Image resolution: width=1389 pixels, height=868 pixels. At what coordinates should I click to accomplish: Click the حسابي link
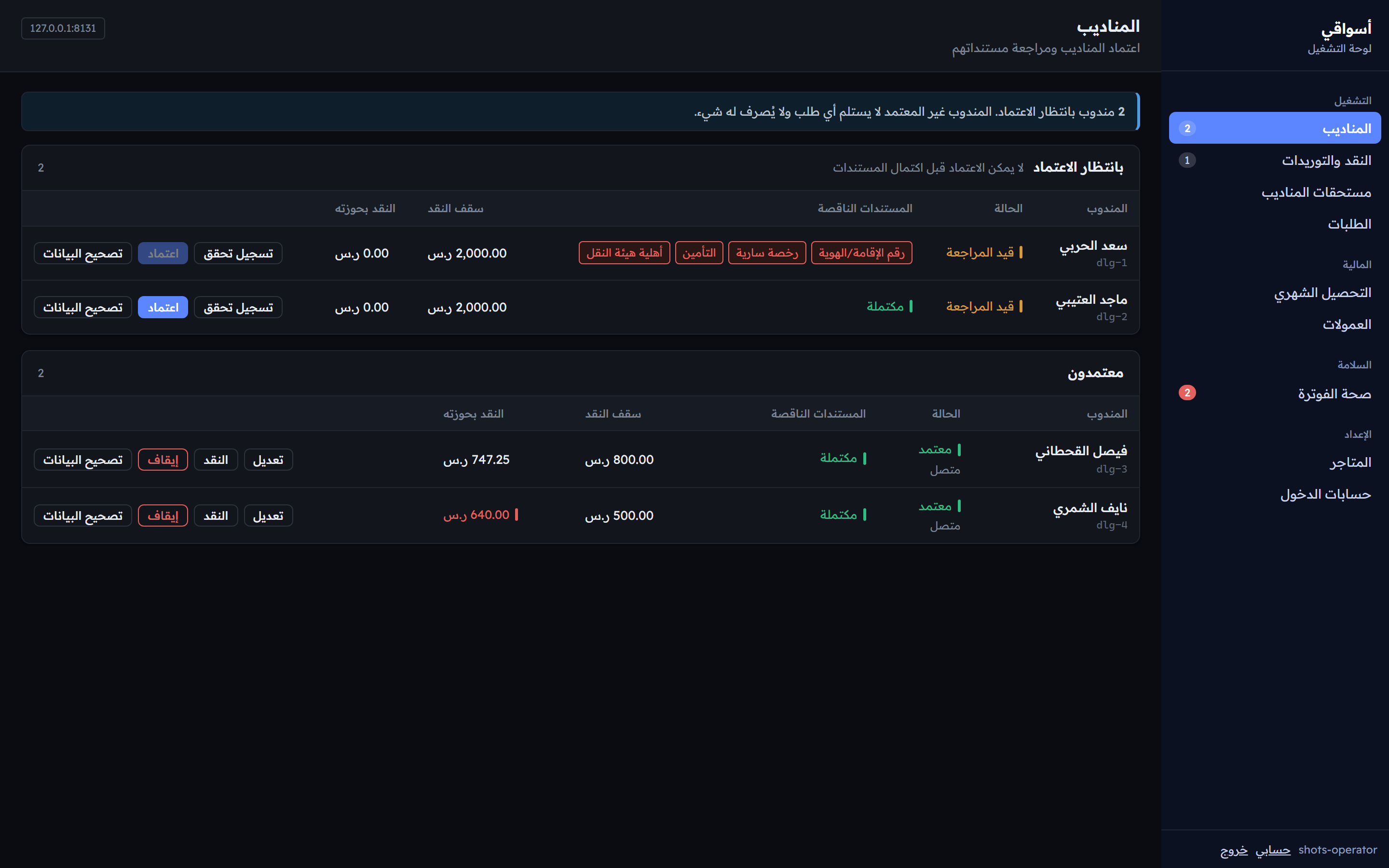tap(1272, 850)
